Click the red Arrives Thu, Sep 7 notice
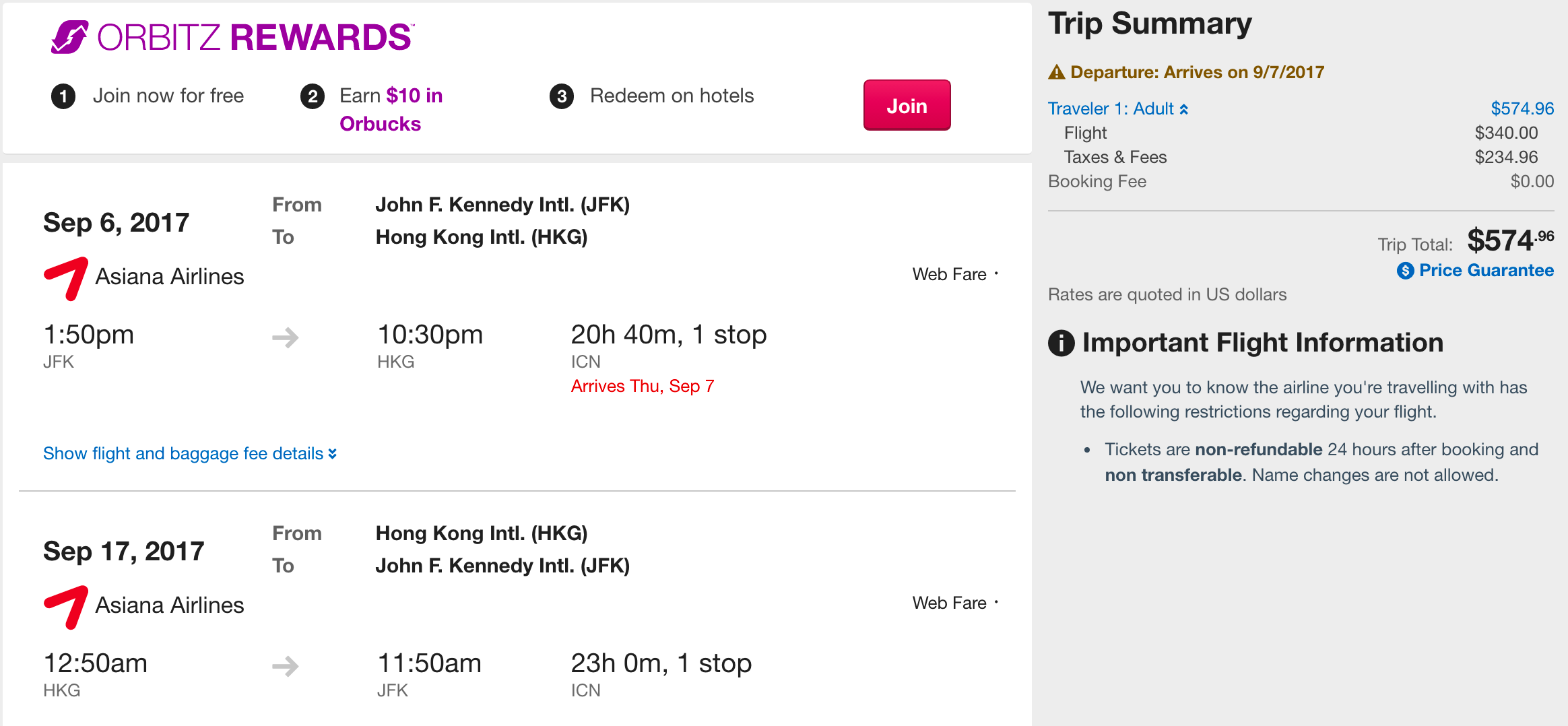Viewport: 1568px width, 726px height. (x=642, y=386)
